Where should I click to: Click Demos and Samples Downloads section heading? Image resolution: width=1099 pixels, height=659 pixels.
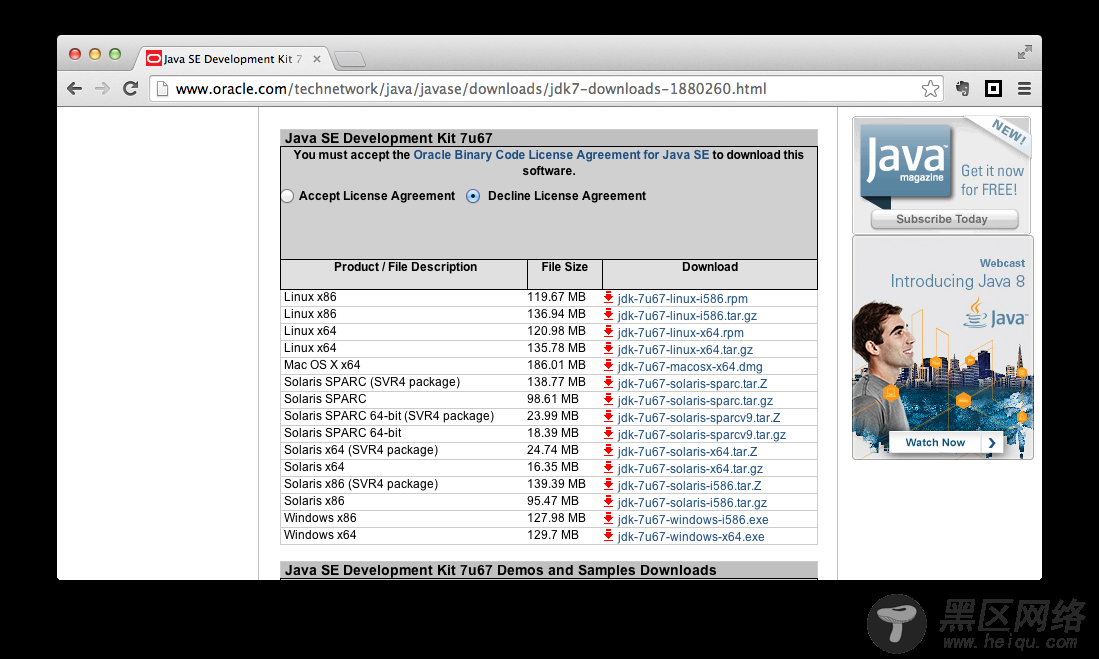click(x=500, y=570)
